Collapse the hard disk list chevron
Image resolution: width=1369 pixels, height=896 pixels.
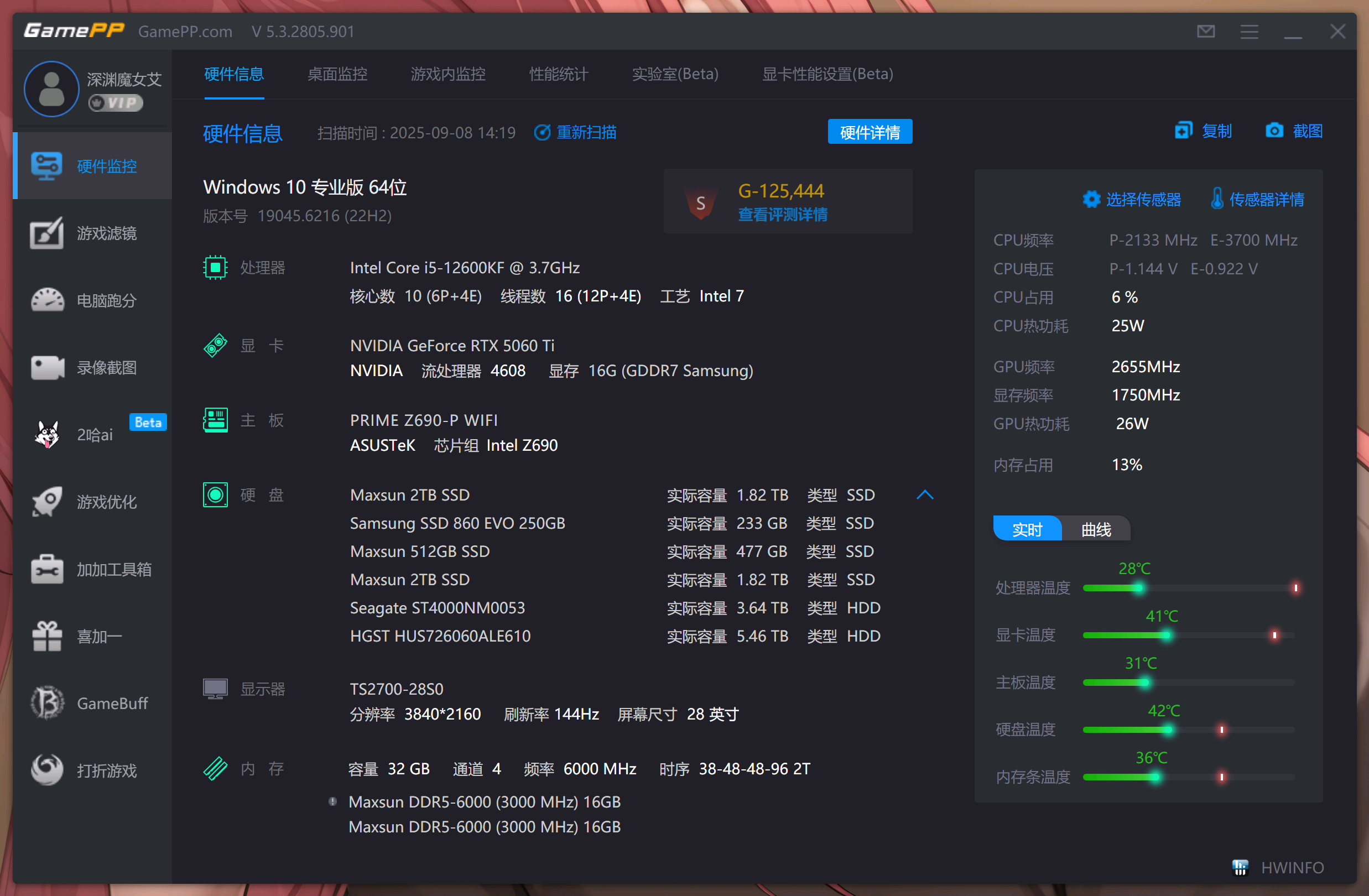(924, 494)
